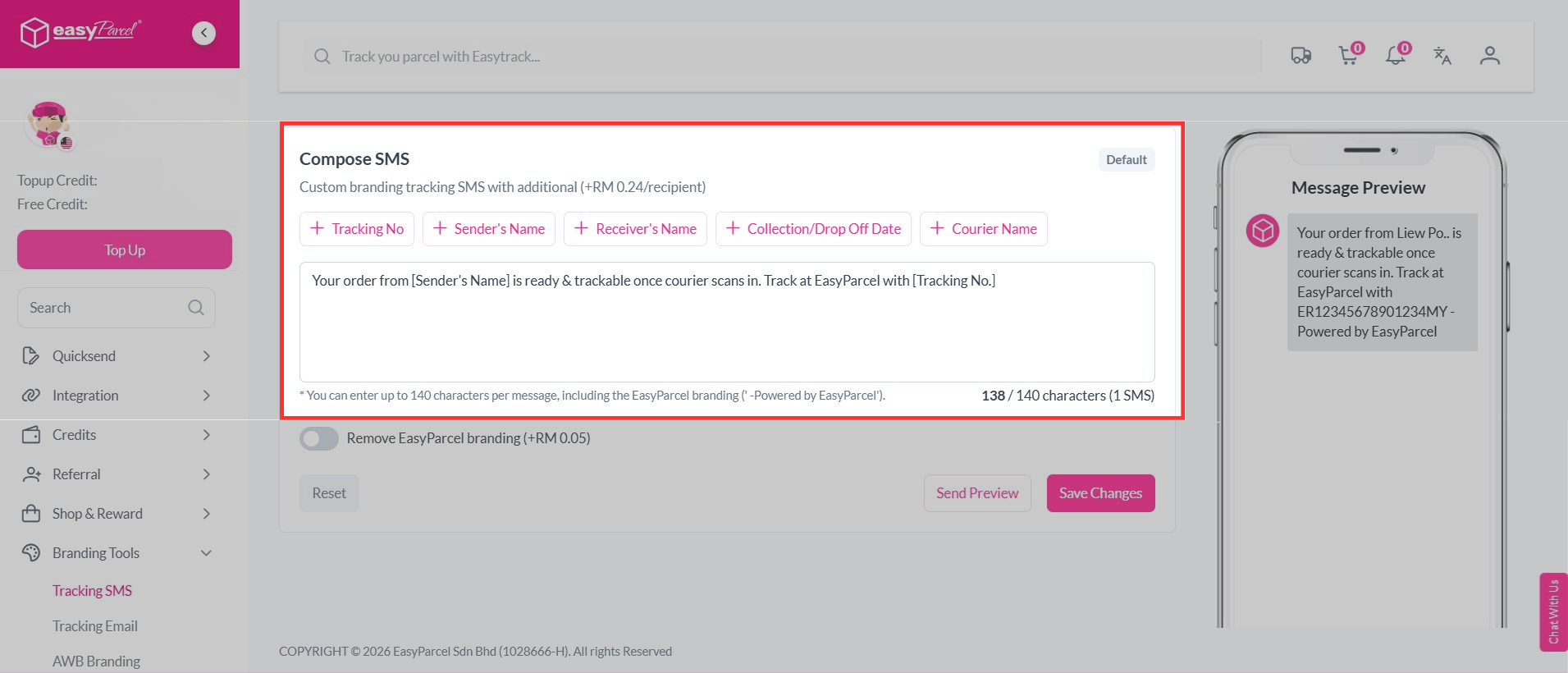Click the Shop & Reward bag icon
The height and width of the screenshot is (673, 1568).
(31, 514)
